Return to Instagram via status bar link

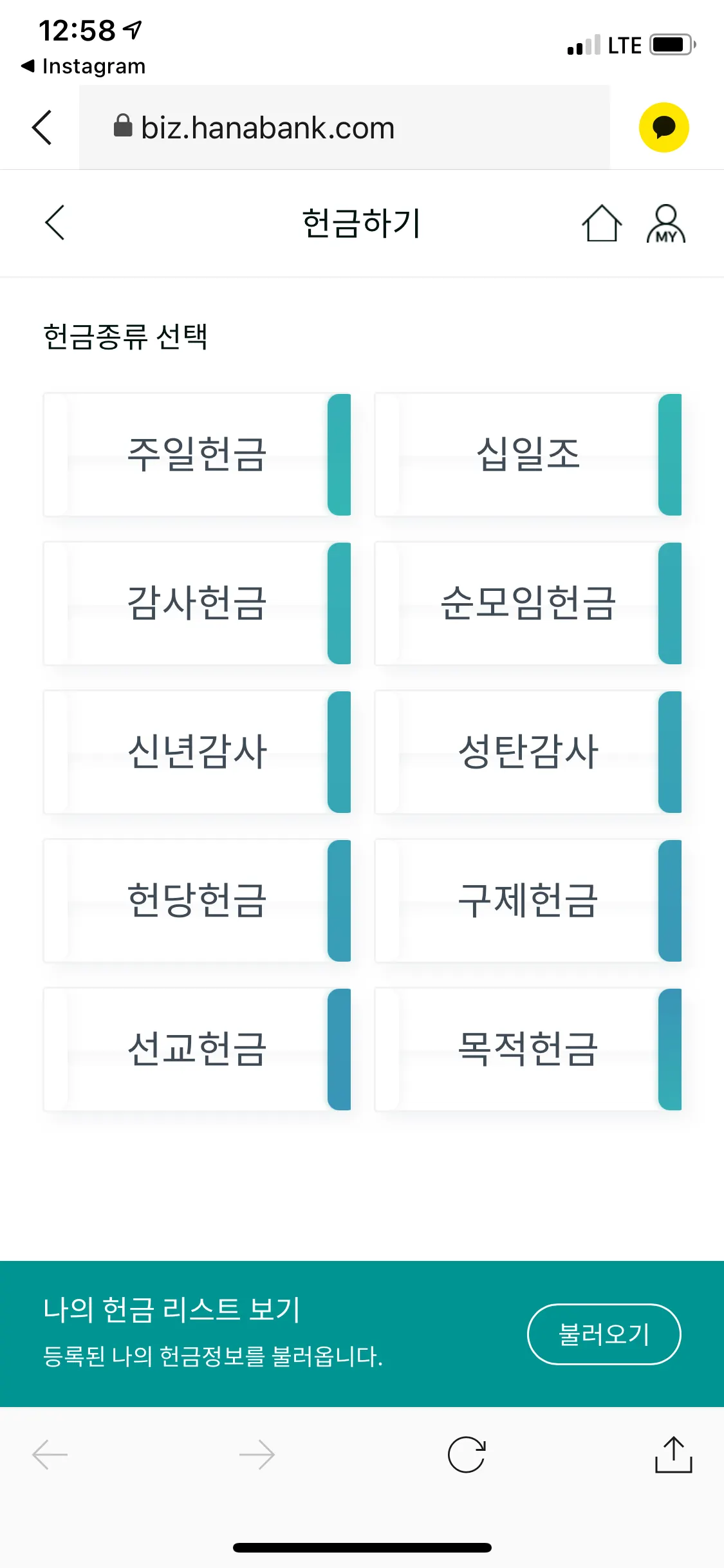pos(84,66)
